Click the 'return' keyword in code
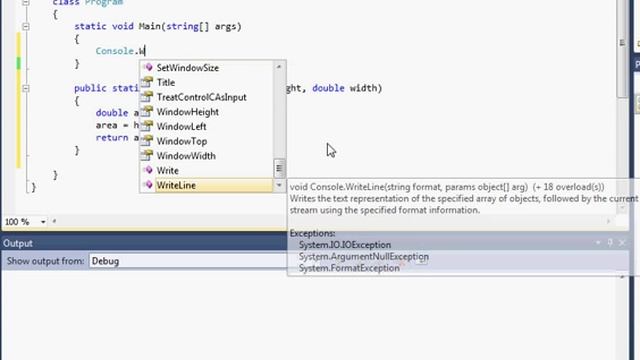The image size is (640, 360). point(112,138)
